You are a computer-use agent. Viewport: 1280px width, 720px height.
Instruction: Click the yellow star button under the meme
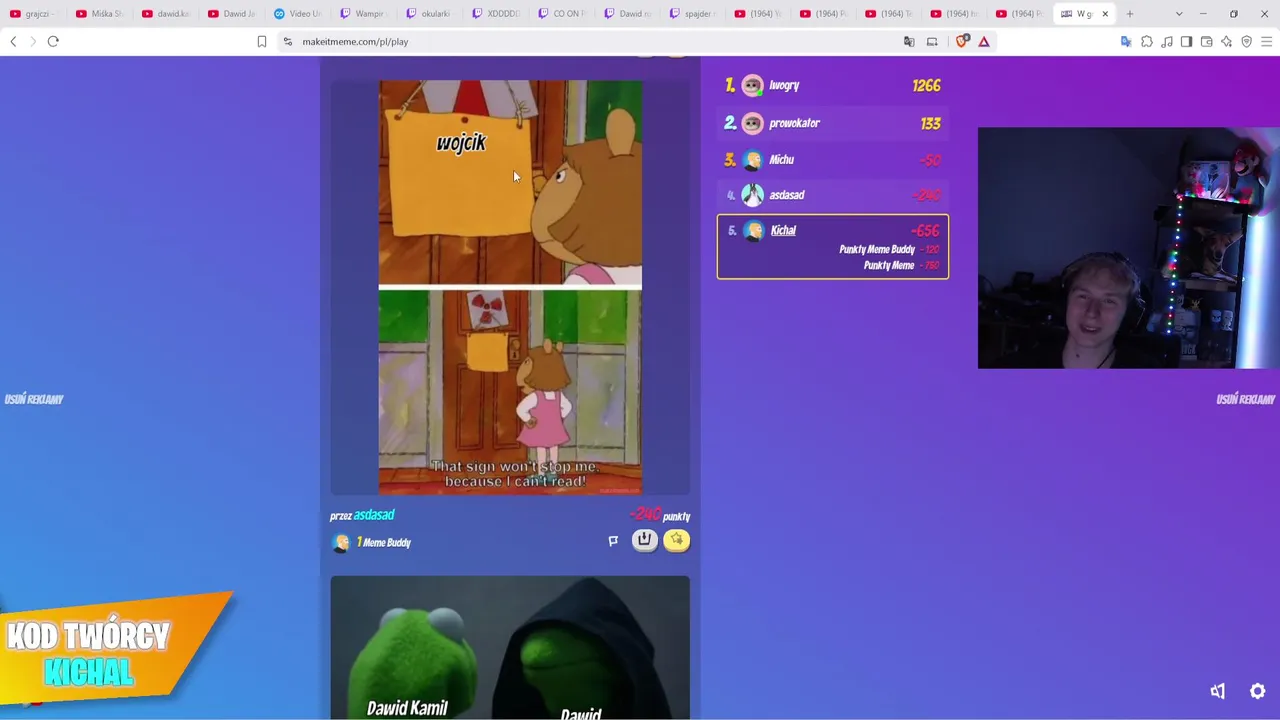(677, 540)
